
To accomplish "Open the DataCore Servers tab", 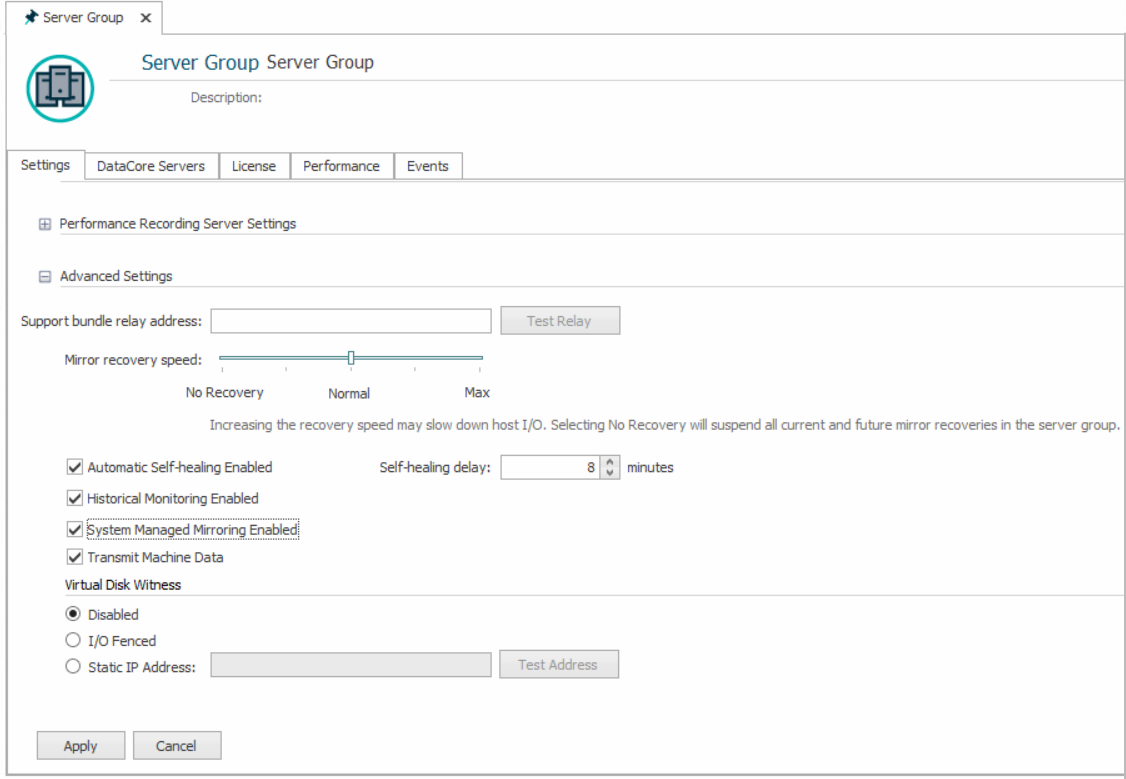I will (150, 166).
